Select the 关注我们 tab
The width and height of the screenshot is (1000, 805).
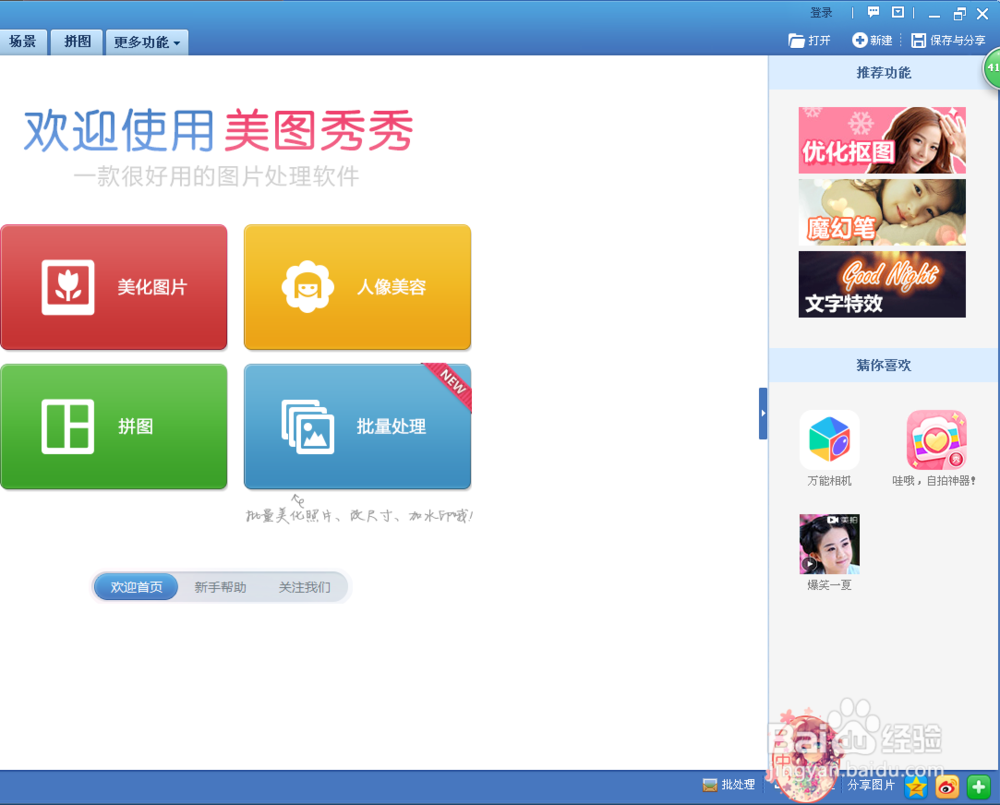(x=304, y=587)
